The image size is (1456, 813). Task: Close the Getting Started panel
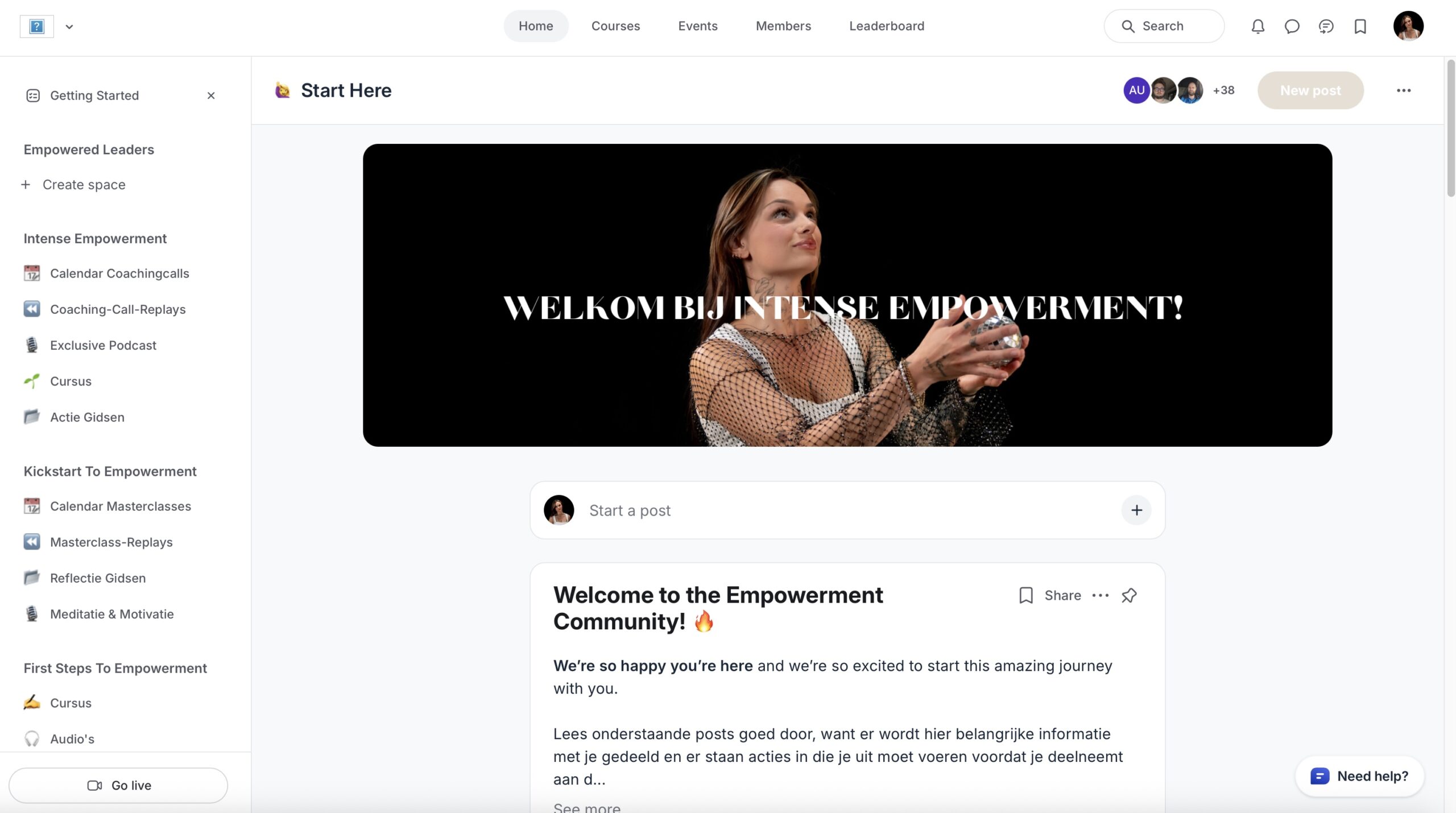point(211,96)
